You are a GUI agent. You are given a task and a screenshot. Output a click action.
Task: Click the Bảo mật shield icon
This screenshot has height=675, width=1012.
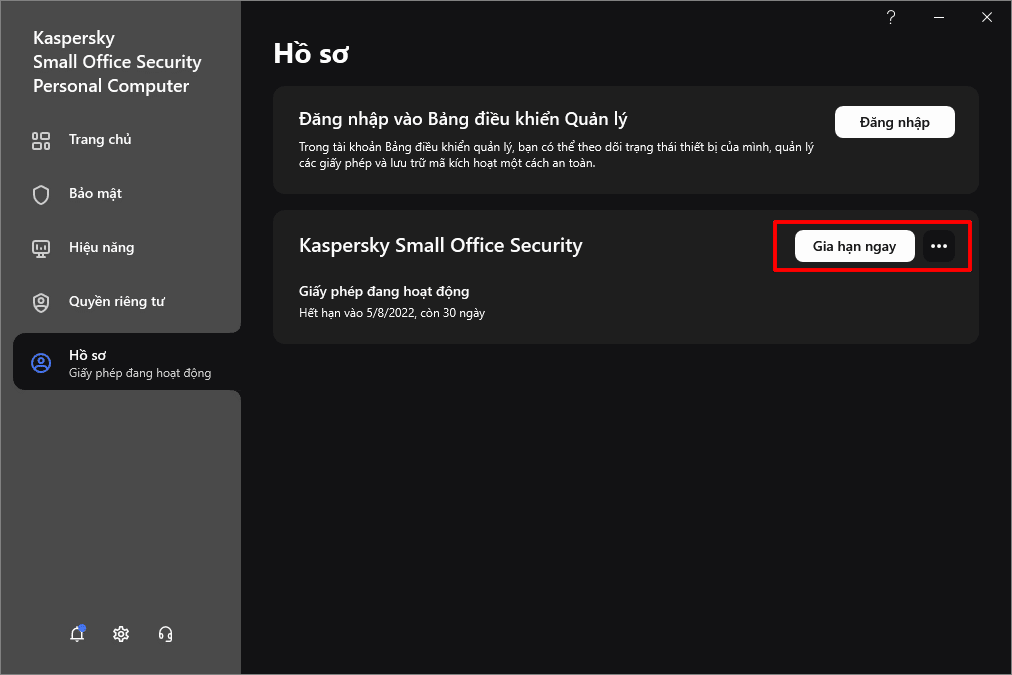(x=41, y=194)
